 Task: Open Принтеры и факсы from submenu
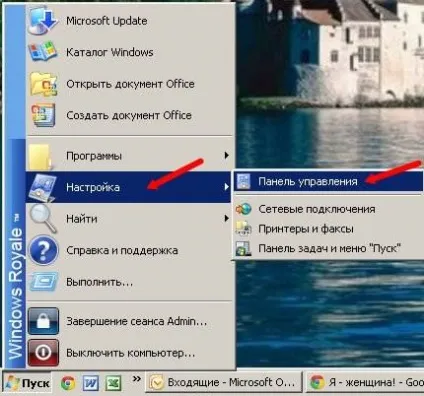point(328,229)
